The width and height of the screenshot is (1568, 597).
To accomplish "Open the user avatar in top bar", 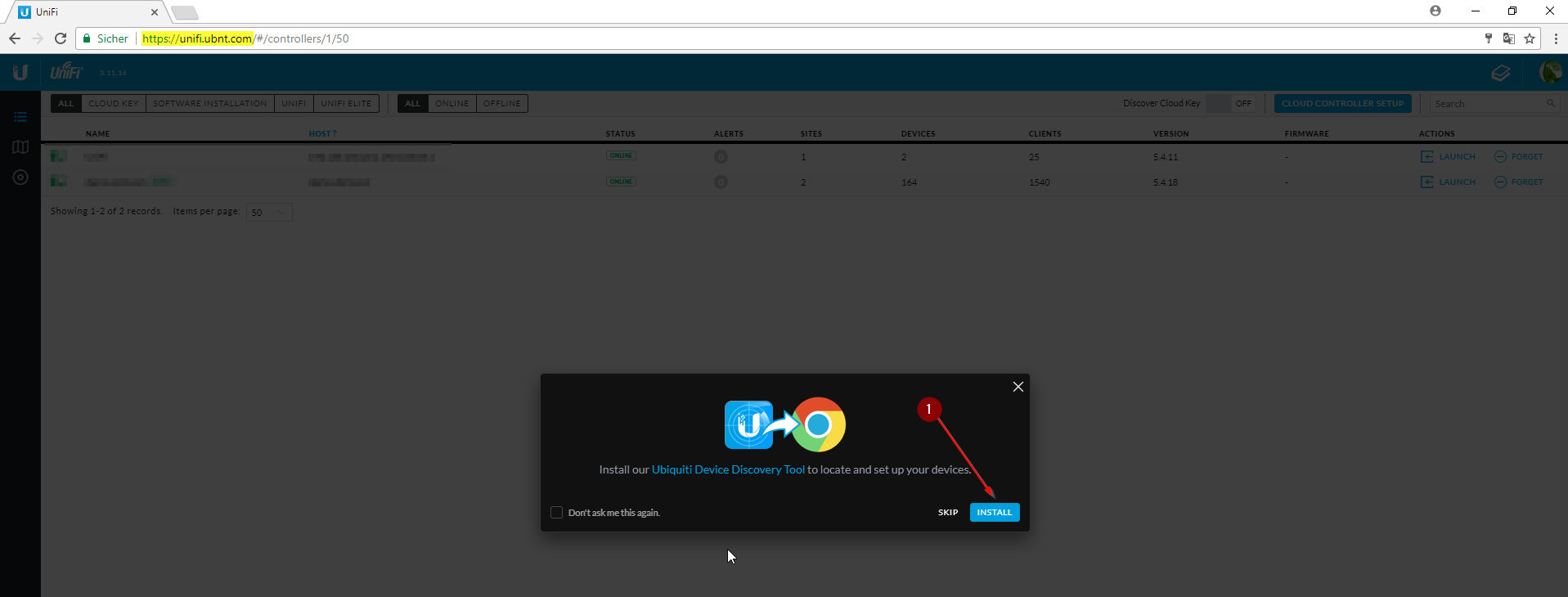I will 1550,72.
